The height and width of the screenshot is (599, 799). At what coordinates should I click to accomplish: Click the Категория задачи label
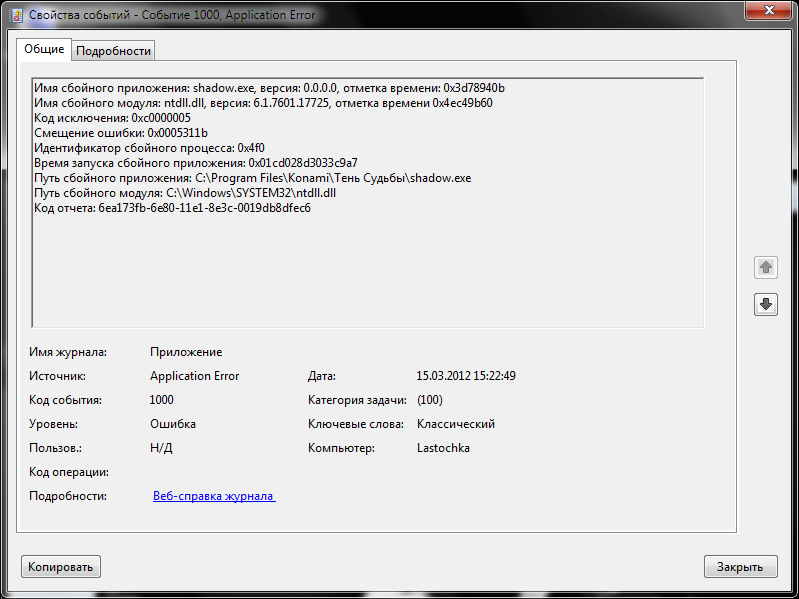click(357, 400)
